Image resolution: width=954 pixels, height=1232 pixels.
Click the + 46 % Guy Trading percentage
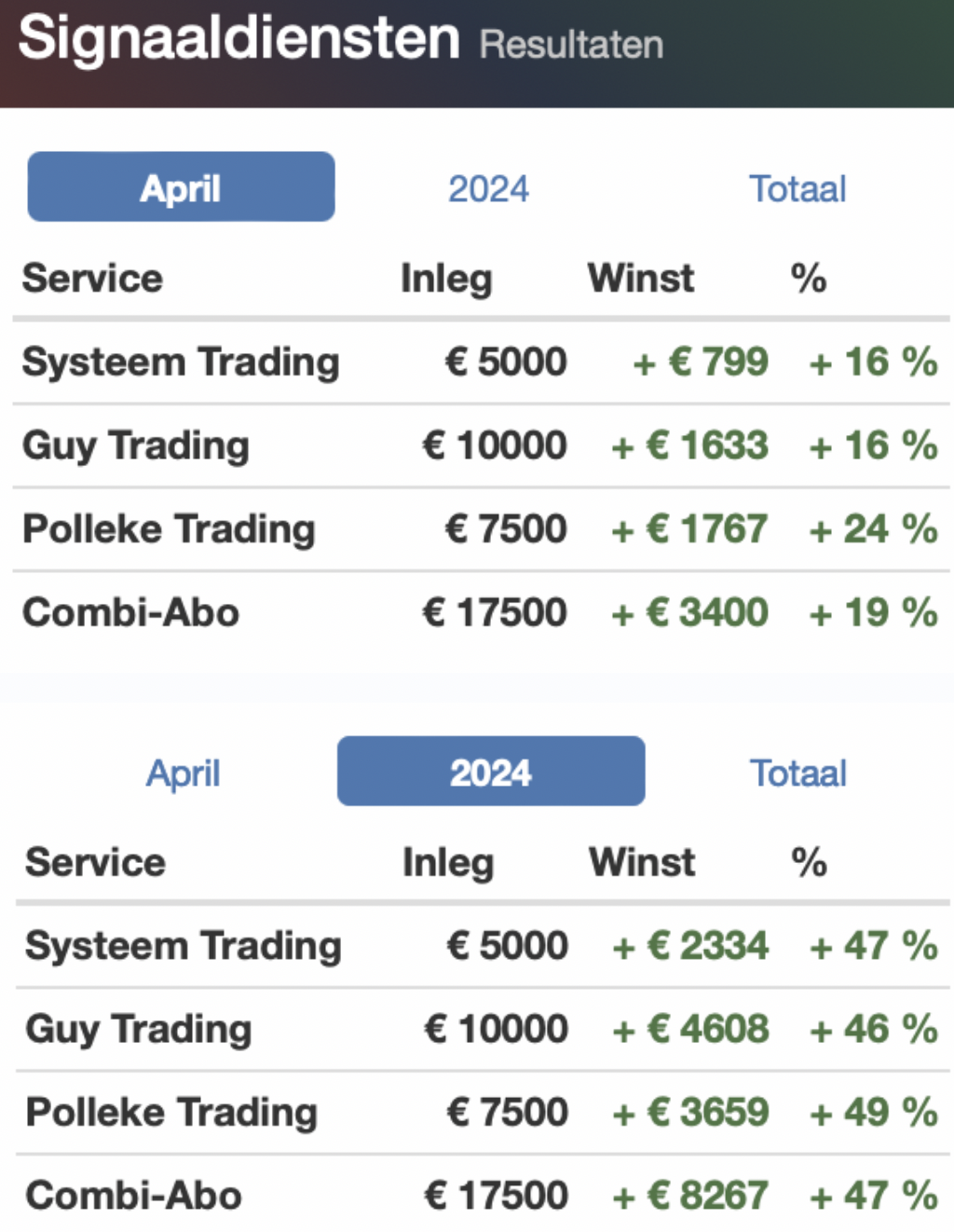point(873,1029)
